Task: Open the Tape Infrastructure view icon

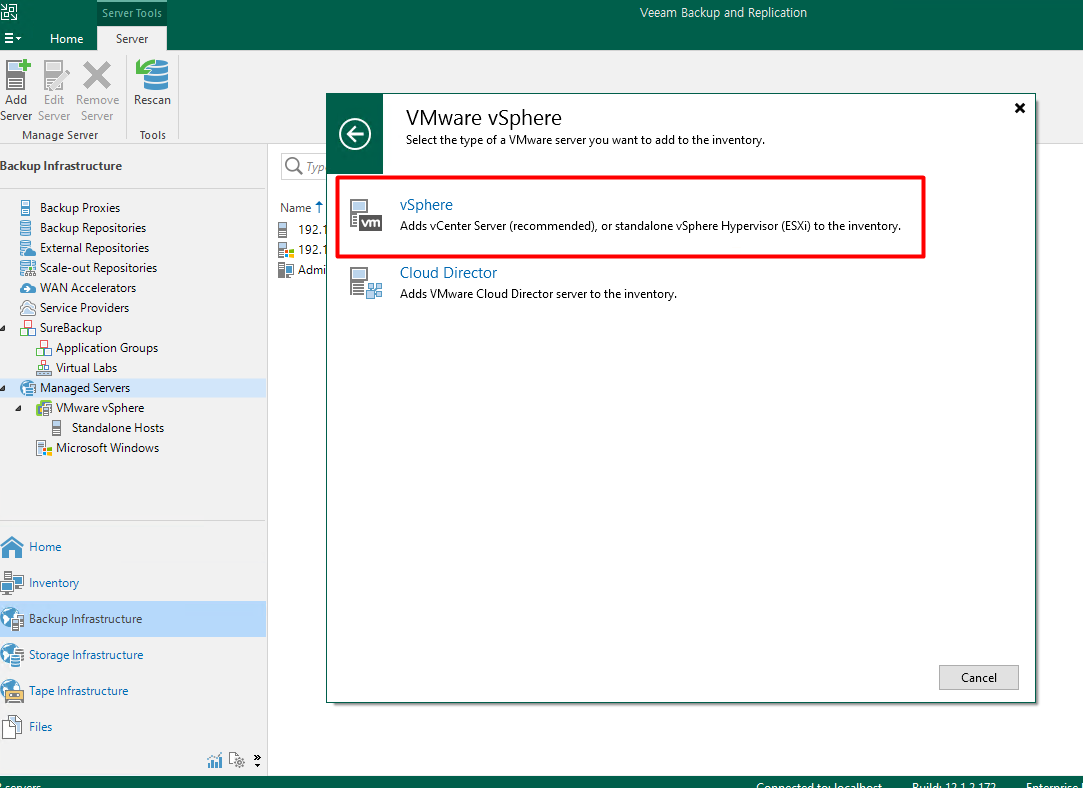Action: (12, 691)
